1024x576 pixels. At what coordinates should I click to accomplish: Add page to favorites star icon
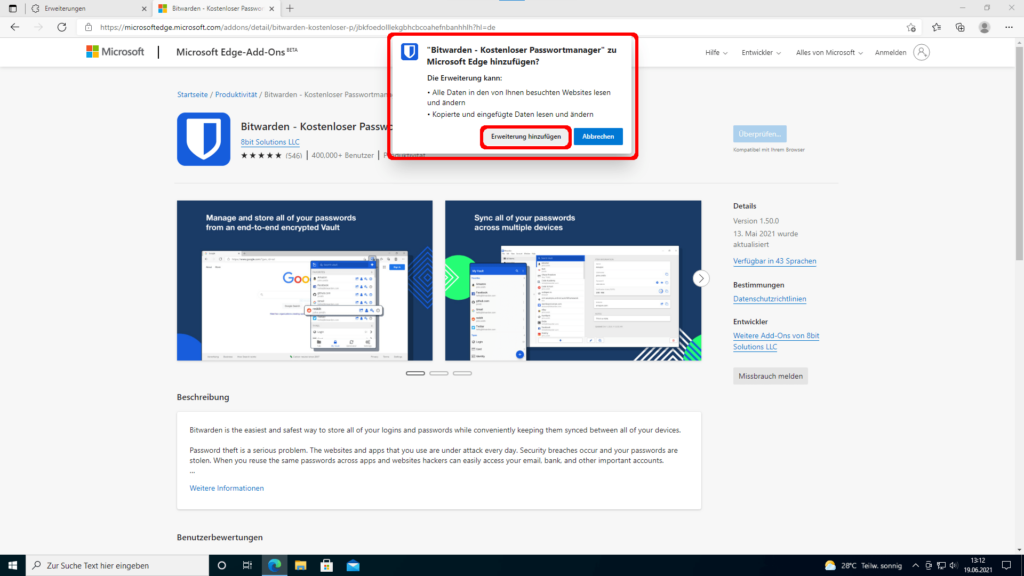coord(911,27)
